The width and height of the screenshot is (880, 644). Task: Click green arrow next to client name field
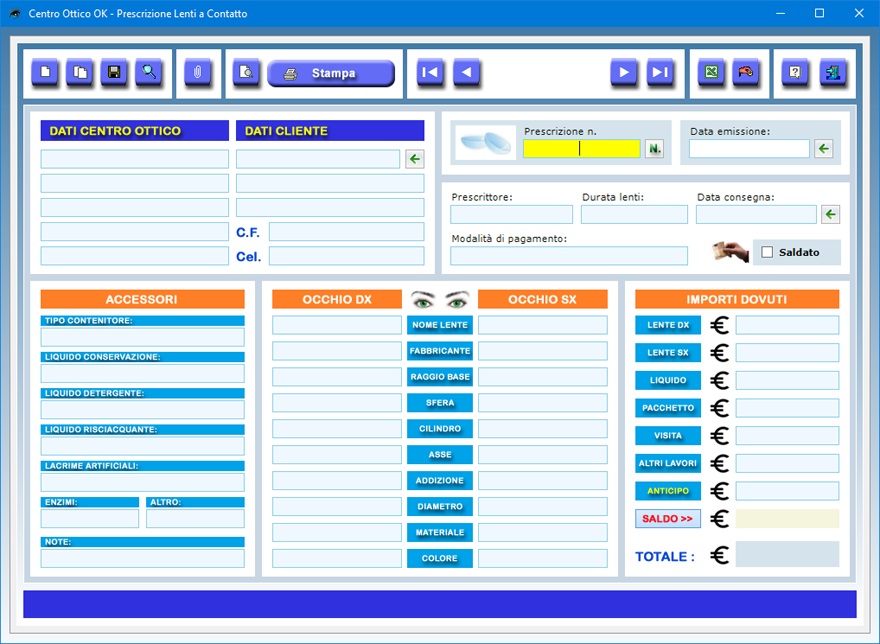[x=415, y=159]
